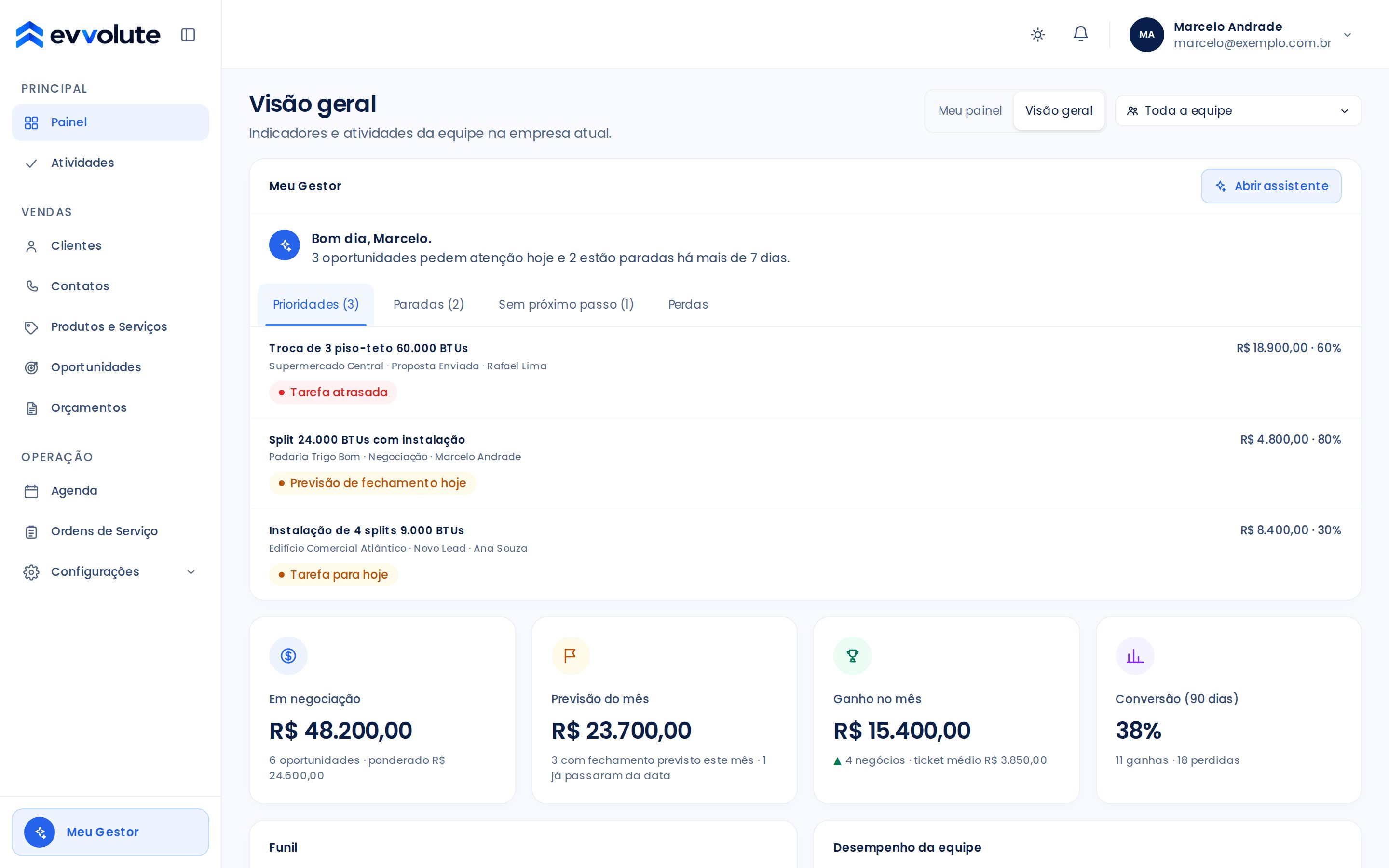Open the Atividades menu item

(110, 163)
